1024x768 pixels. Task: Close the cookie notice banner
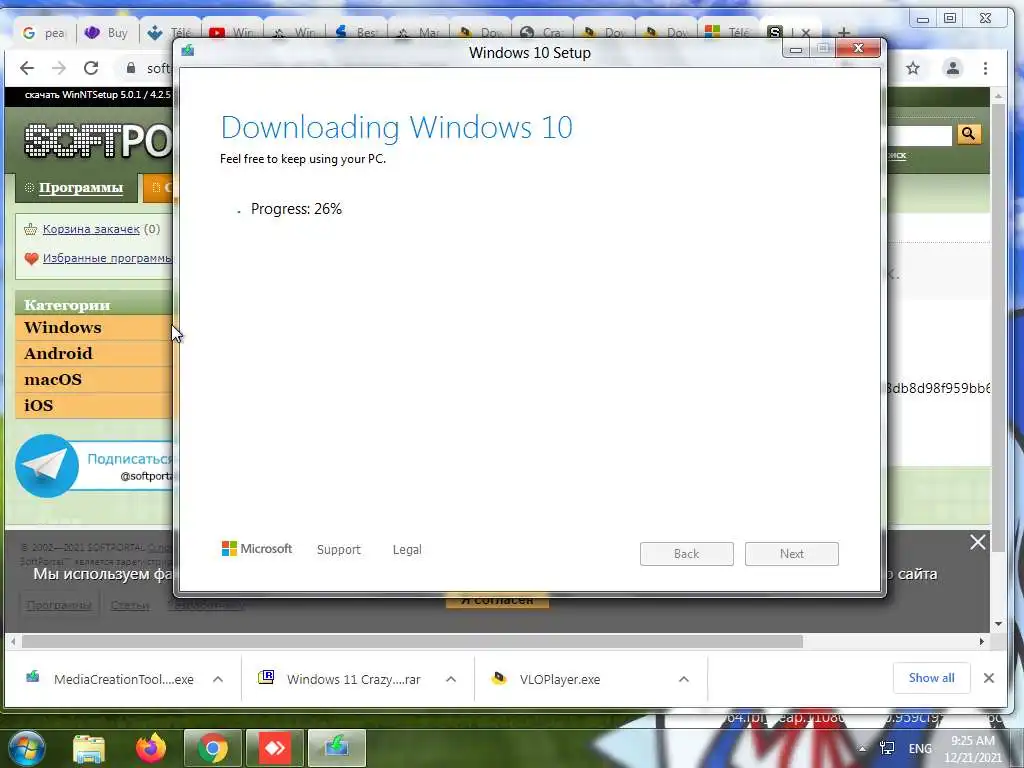[978, 542]
